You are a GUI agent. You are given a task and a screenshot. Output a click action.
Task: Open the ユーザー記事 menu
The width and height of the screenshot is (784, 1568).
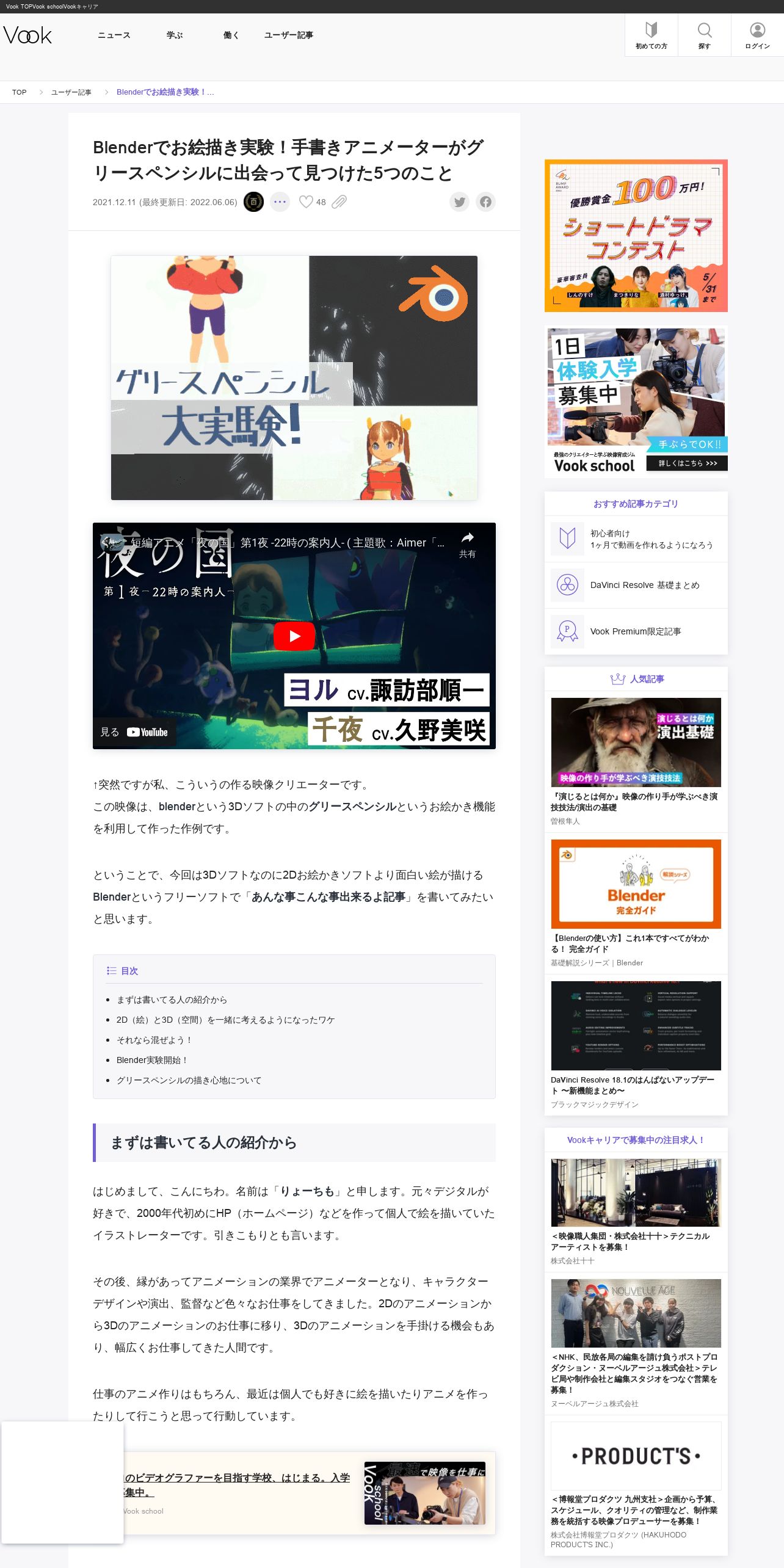click(x=289, y=35)
